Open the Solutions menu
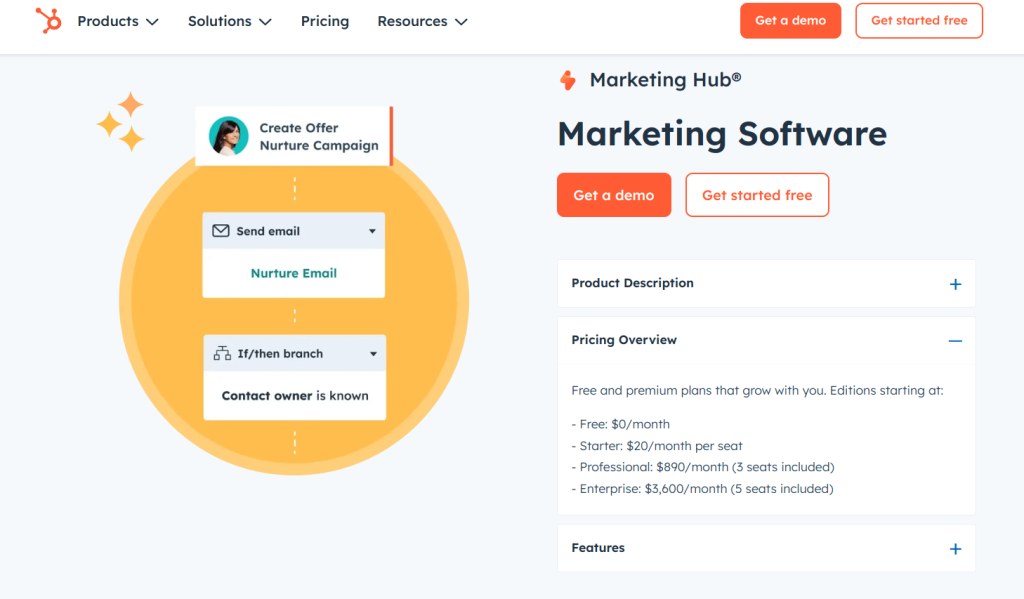 click(x=229, y=21)
